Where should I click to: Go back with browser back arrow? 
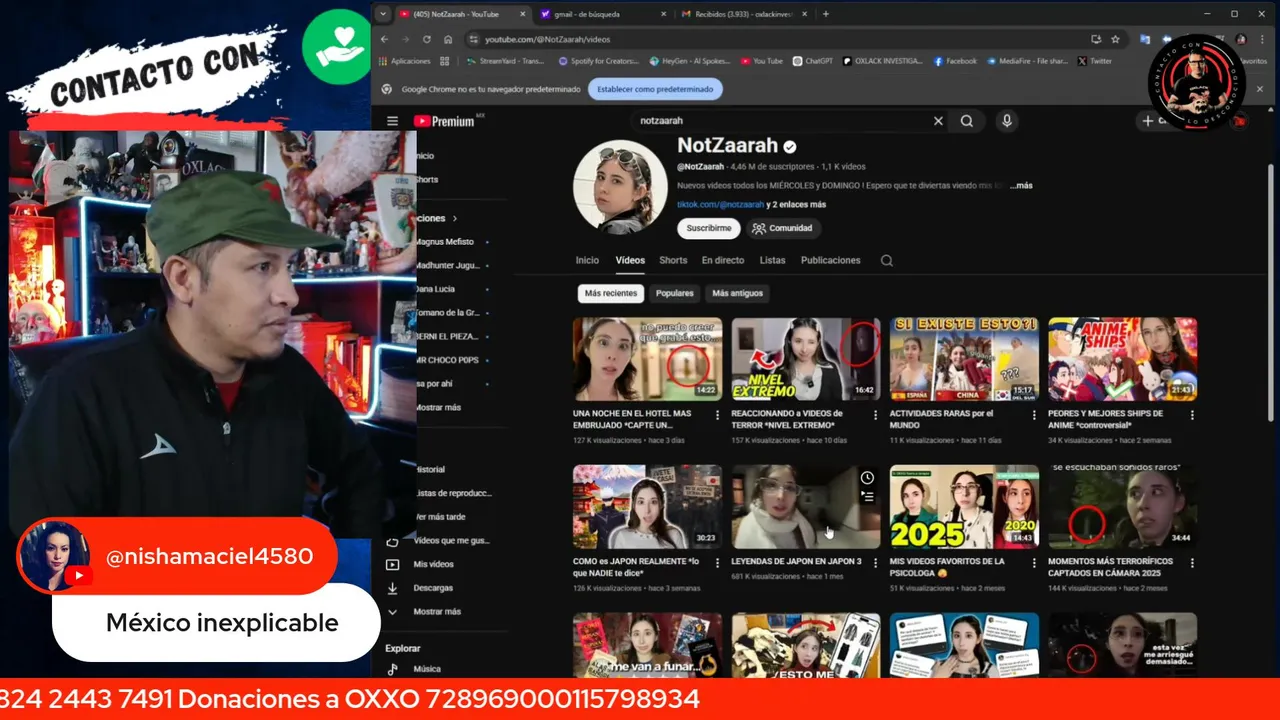point(384,39)
